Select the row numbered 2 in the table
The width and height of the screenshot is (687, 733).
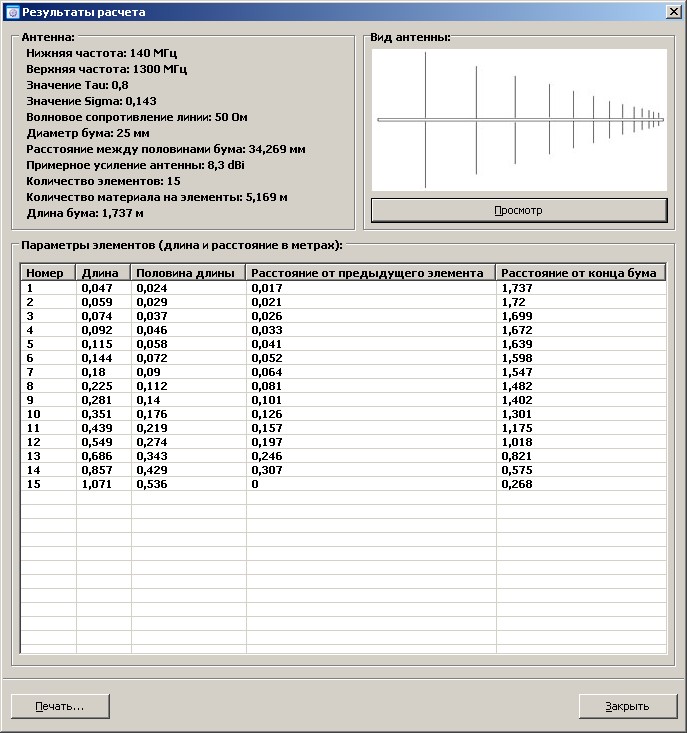[344, 302]
